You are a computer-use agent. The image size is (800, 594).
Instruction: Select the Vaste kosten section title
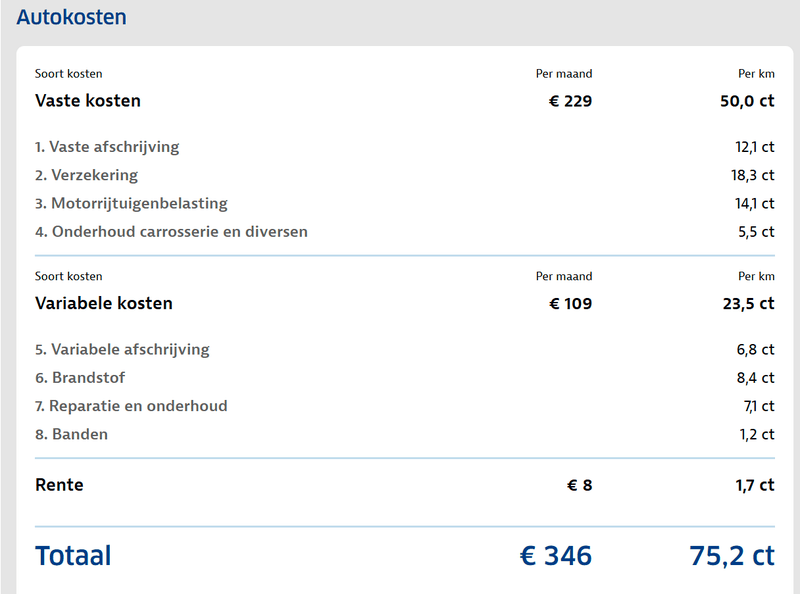[x=88, y=101]
